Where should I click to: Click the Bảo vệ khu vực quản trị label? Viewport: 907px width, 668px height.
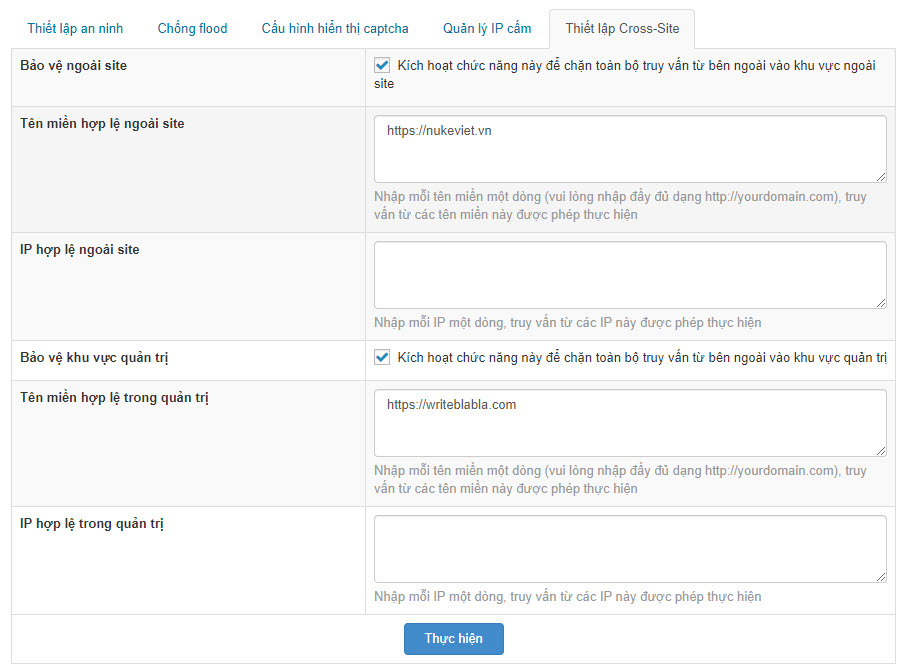tap(94, 358)
